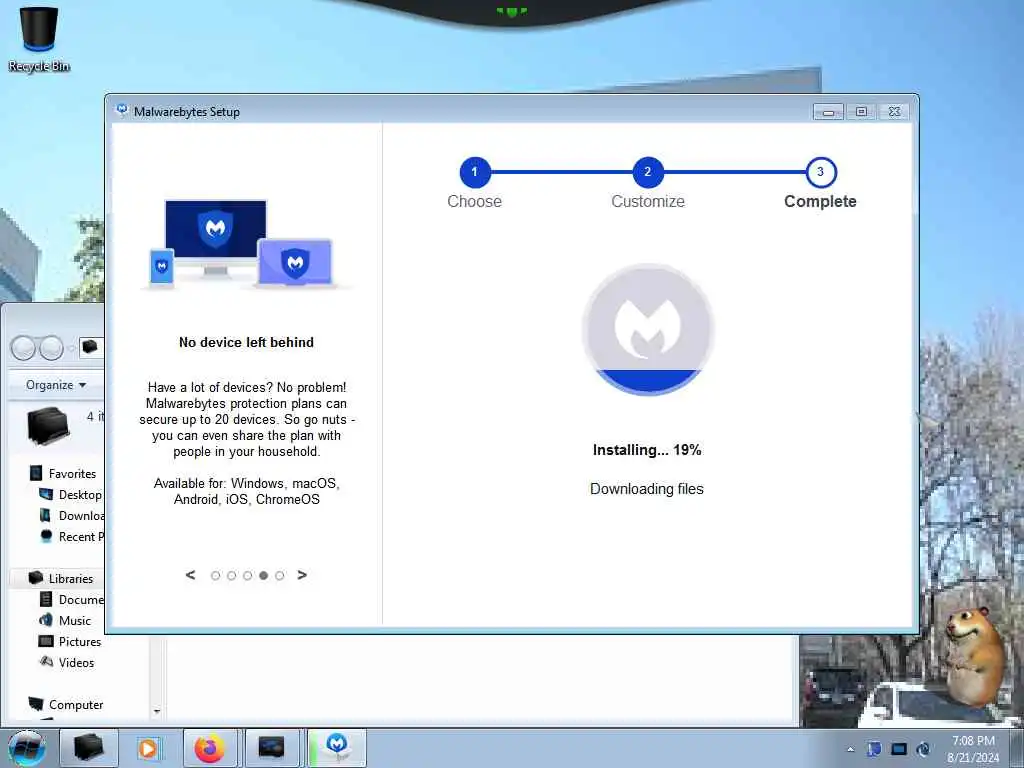Image resolution: width=1024 pixels, height=768 pixels.
Task: Launch media player from taskbar
Action: coord(149,748)
